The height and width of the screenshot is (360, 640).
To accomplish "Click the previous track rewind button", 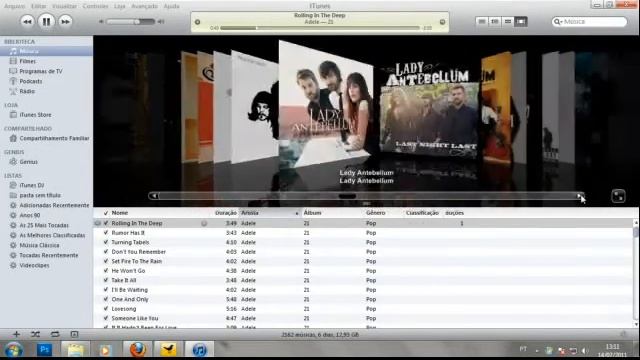I will click(27, 21).
